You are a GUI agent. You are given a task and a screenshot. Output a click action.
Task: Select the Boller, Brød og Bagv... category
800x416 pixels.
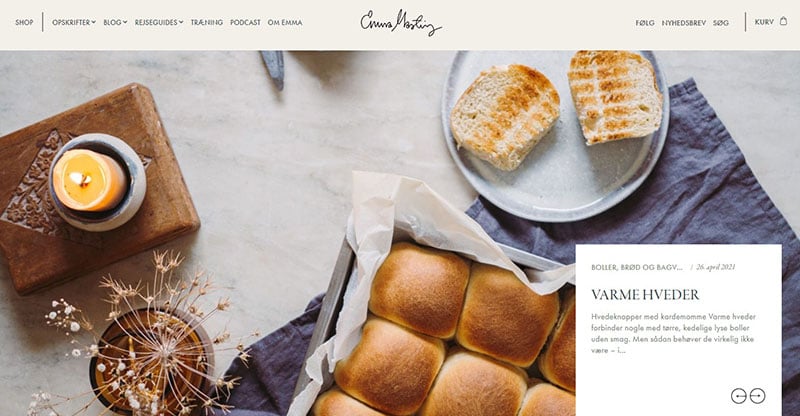[x=637, y=267]
